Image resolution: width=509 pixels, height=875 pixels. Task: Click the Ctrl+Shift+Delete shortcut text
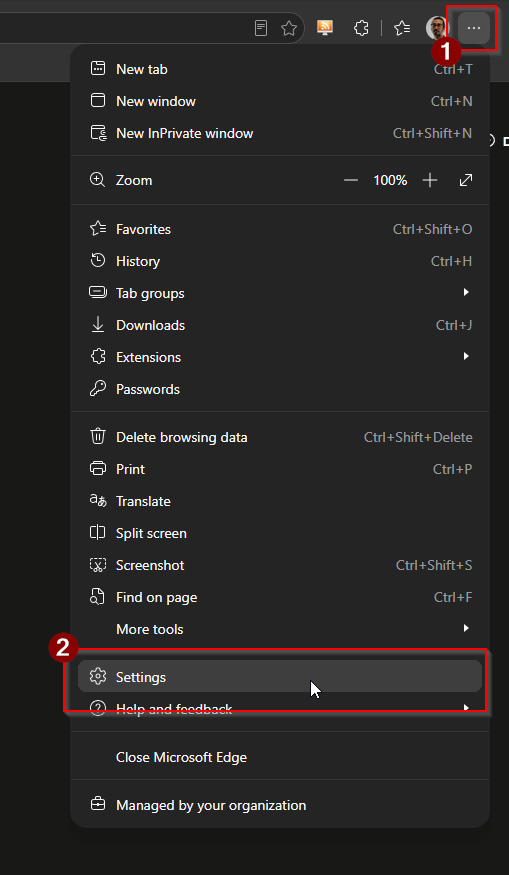click(418, 438)
